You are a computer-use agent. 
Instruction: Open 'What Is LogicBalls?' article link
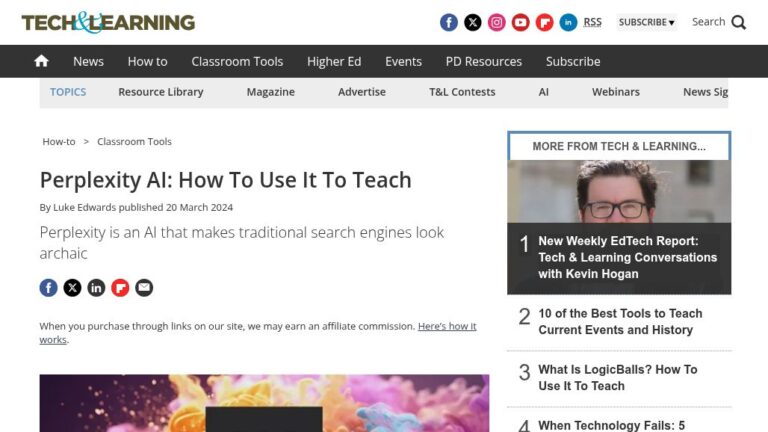click(x=617, y=377)
